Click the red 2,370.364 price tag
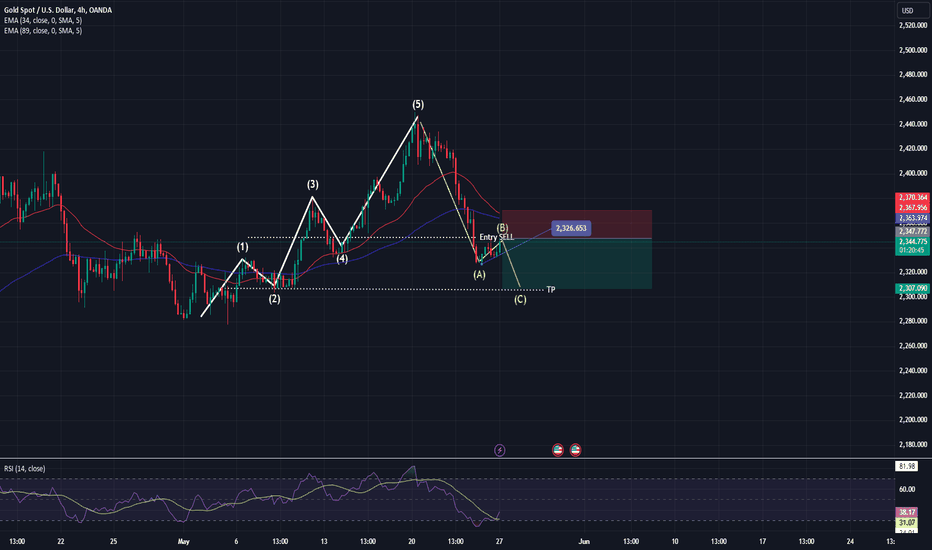Image resolution: width=932 pixels, height=550 pixels. pos(912,197)
